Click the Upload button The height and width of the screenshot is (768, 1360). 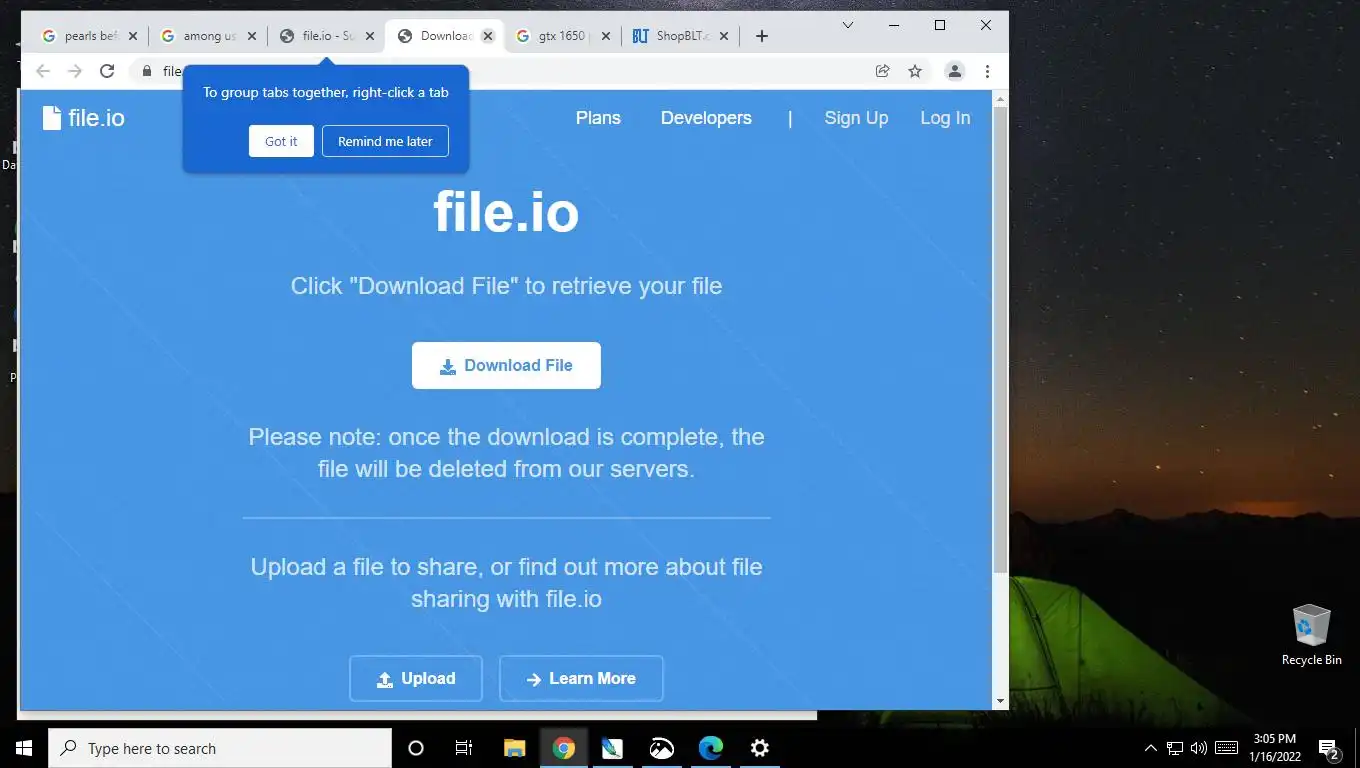pos(416,678)
